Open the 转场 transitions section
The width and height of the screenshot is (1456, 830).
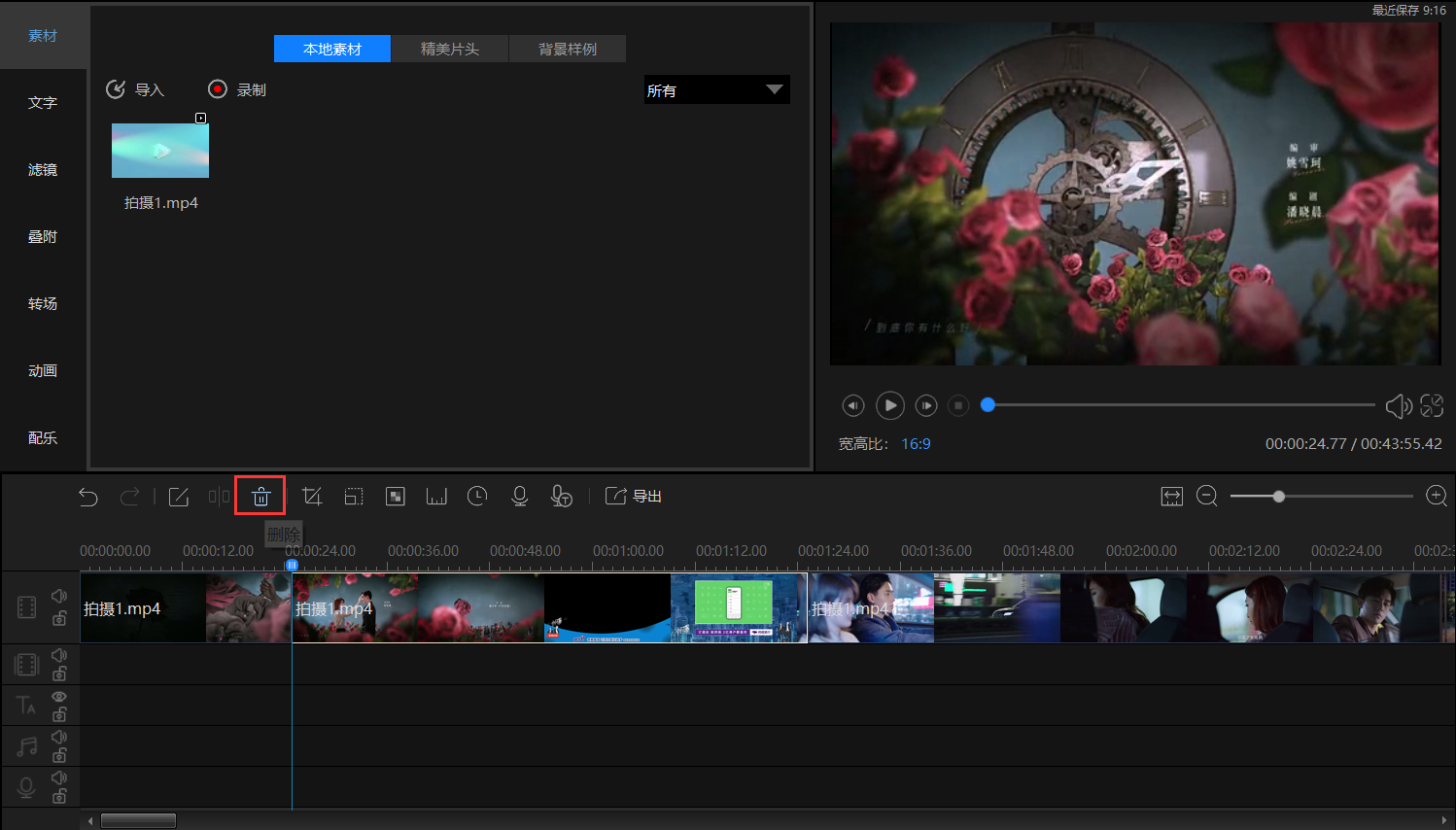coord(43,304)
